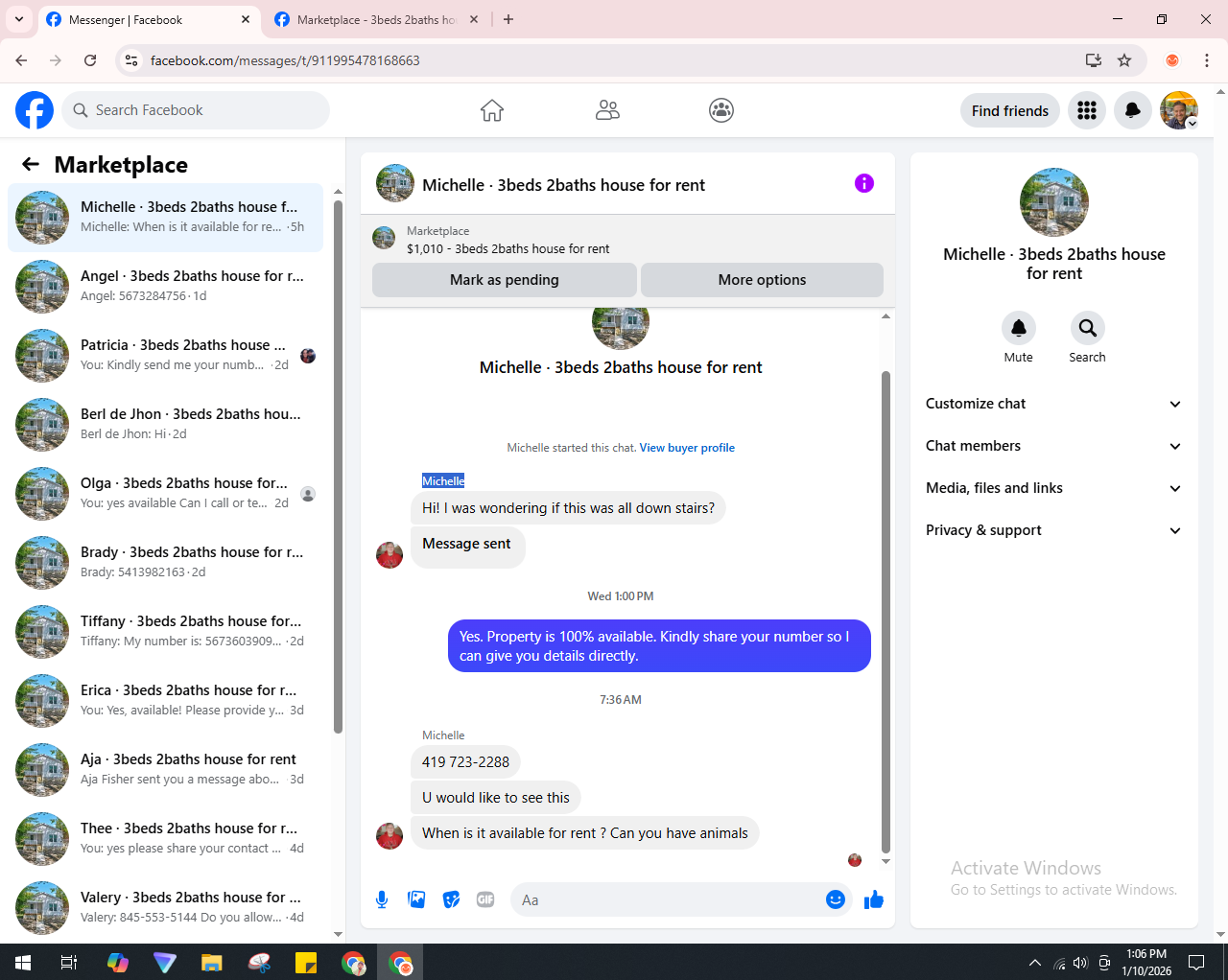
Task: Click the browser address bar URL
Action: 285,60
